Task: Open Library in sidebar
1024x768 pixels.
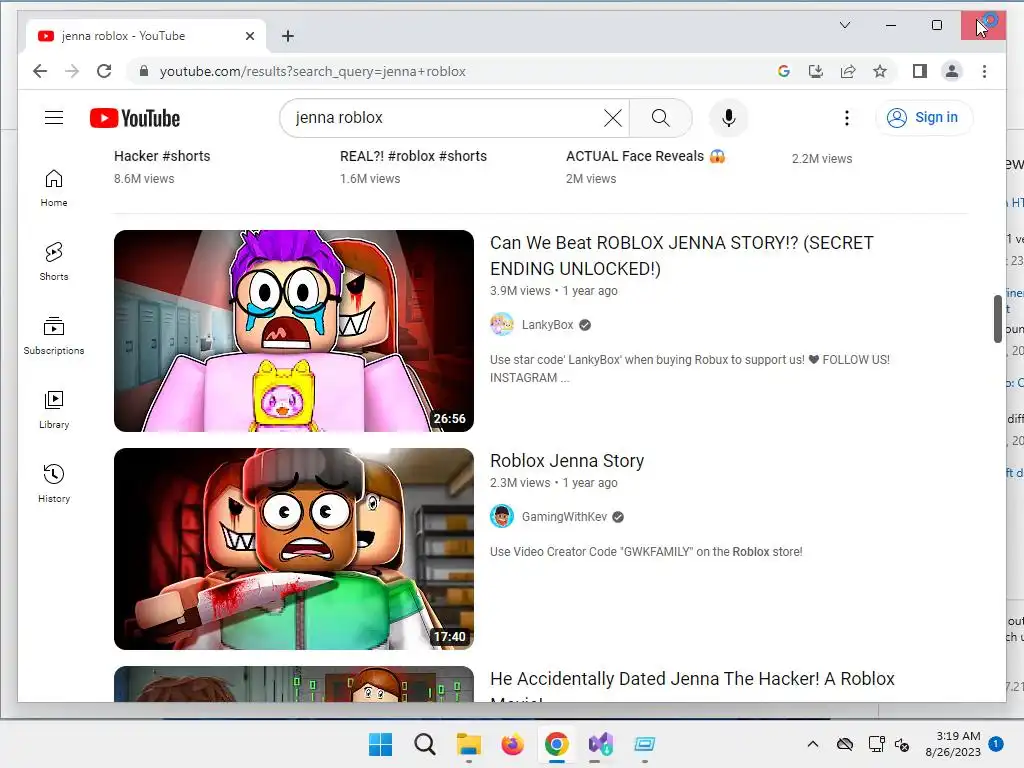Action: [54, 409]
